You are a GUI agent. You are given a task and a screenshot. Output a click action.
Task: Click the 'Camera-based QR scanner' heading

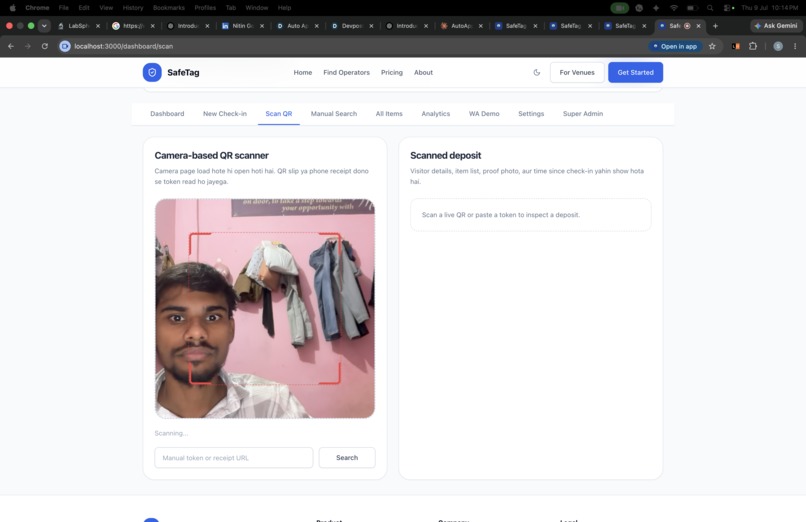(211, 155)
